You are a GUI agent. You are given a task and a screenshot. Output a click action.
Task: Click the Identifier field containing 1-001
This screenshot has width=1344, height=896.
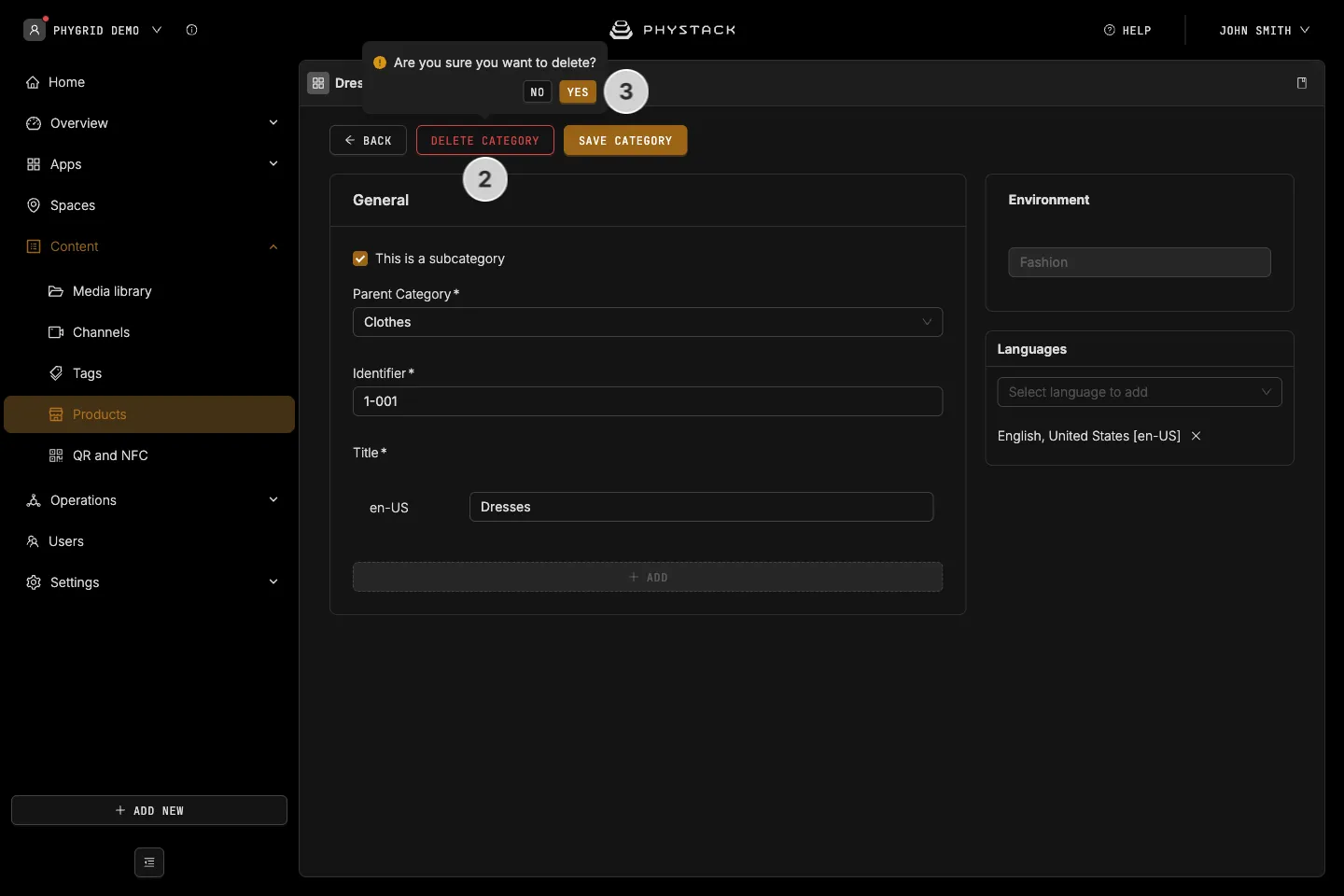pos(648,401)
